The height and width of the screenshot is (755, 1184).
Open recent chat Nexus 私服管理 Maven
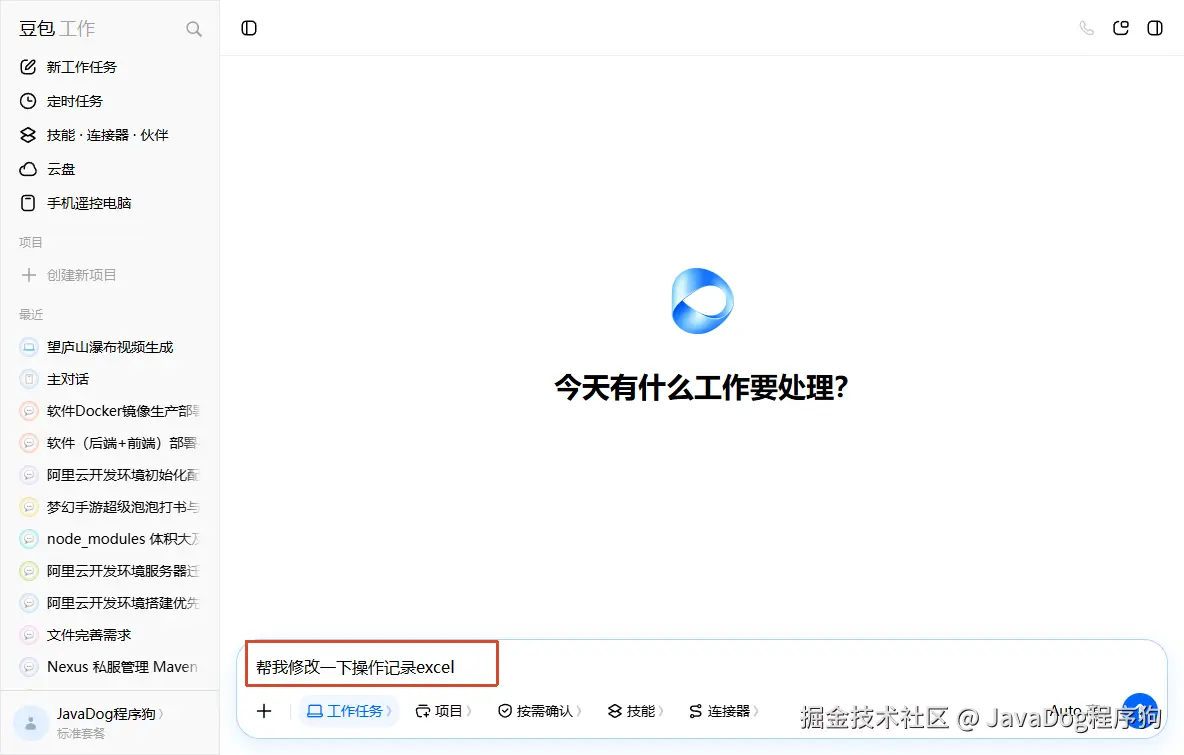tap(109, 667)
